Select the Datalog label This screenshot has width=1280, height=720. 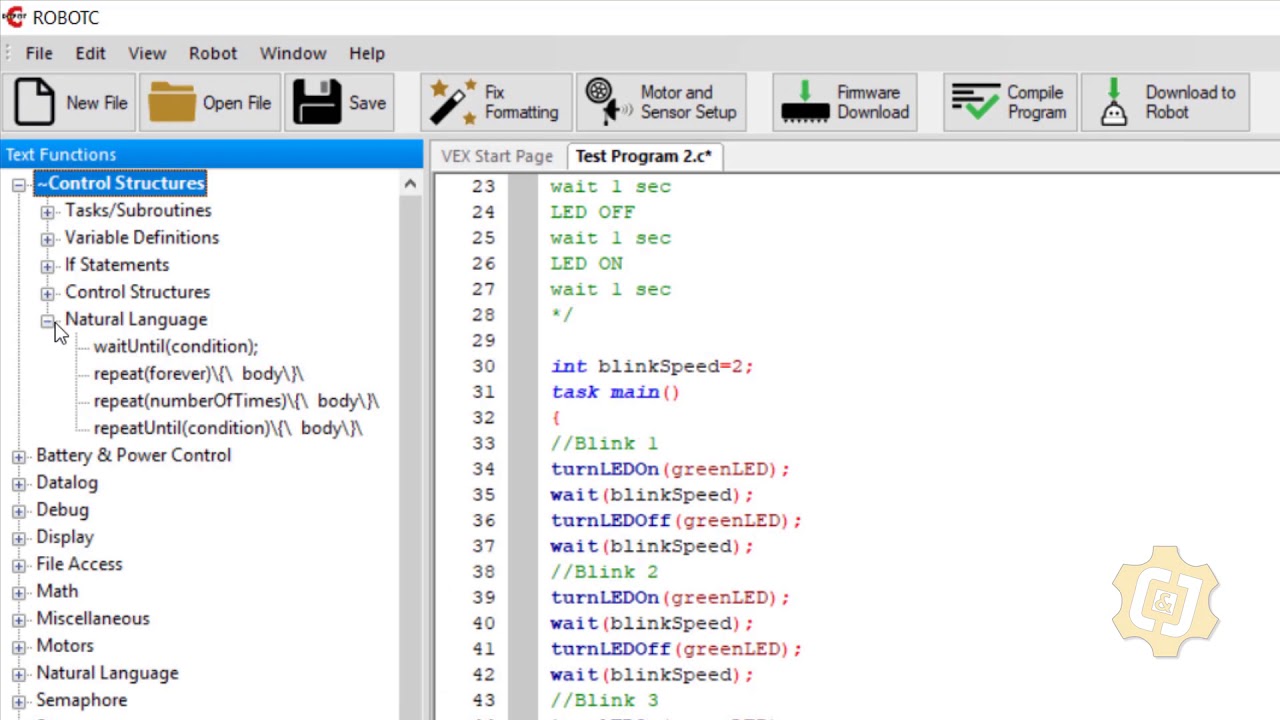point(67,482)
